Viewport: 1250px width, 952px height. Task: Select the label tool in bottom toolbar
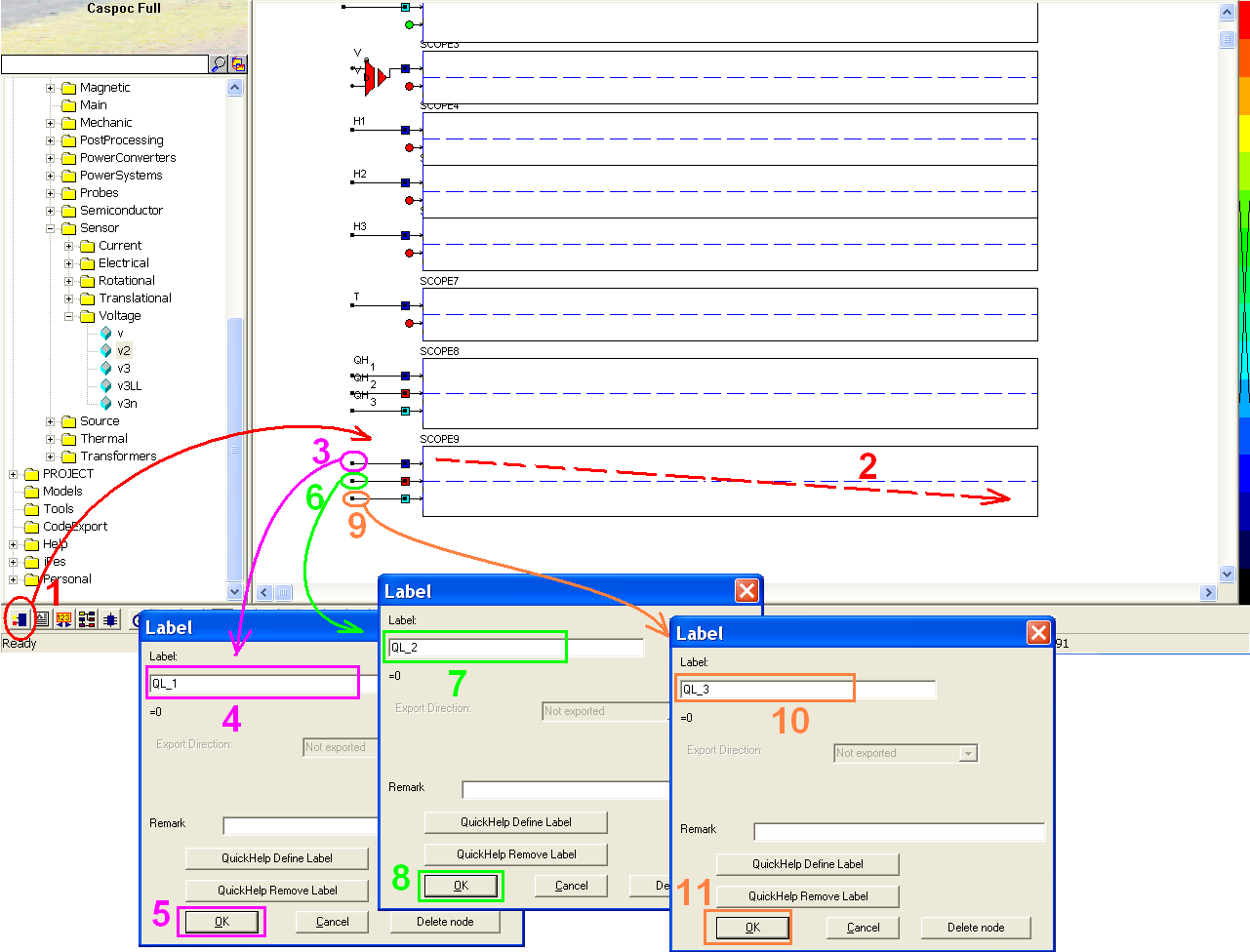(20, 618)
